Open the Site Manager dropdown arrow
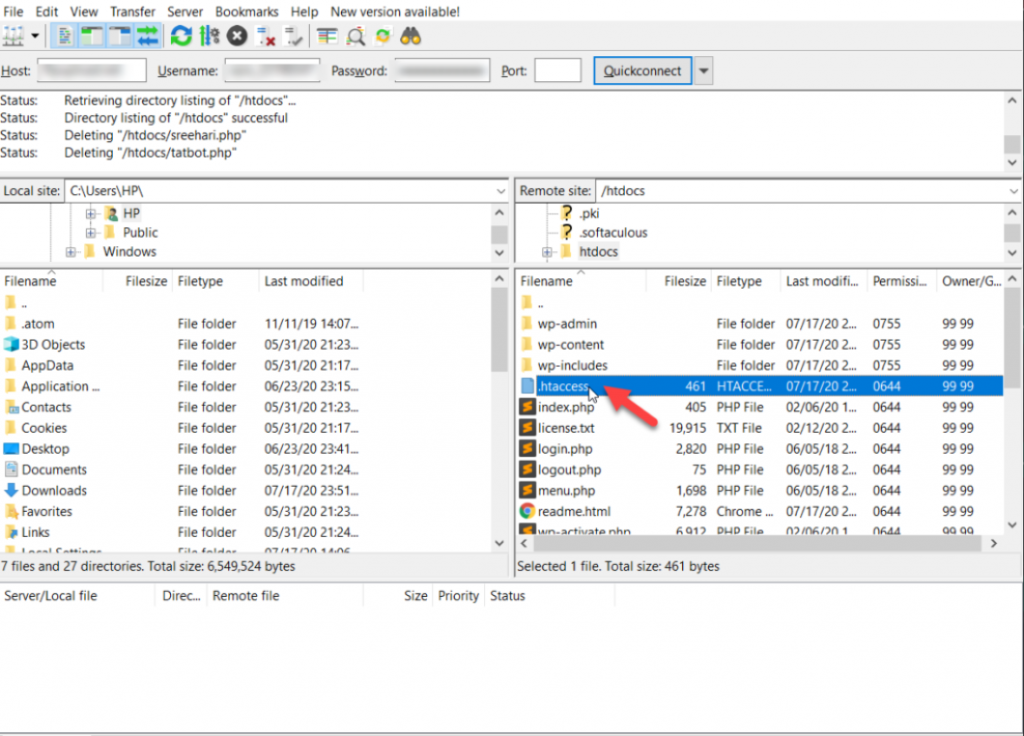The image size is (1024, 736). pyautogui.click(x=36, y=37)
